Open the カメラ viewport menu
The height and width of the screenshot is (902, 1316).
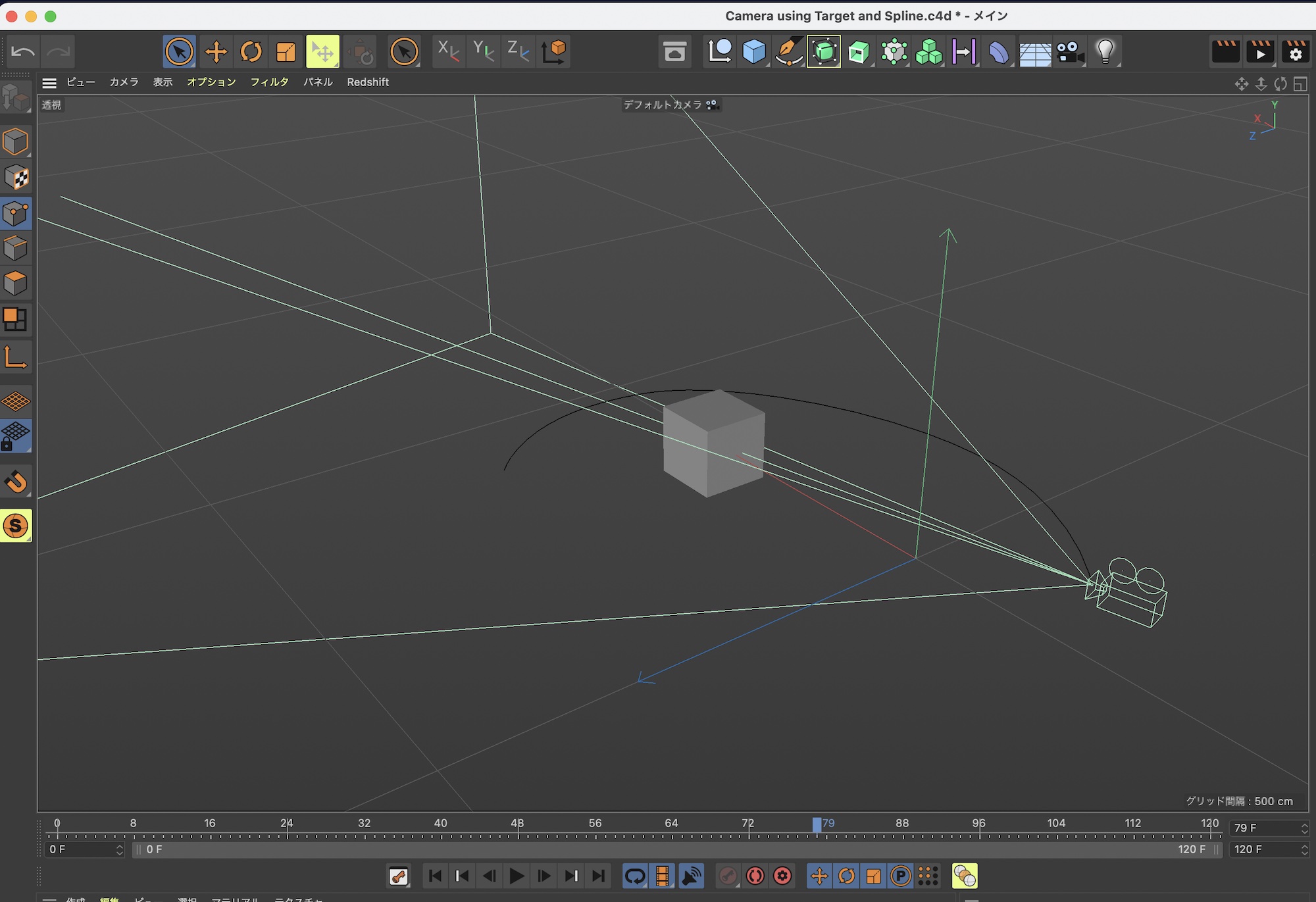point(124,82)
